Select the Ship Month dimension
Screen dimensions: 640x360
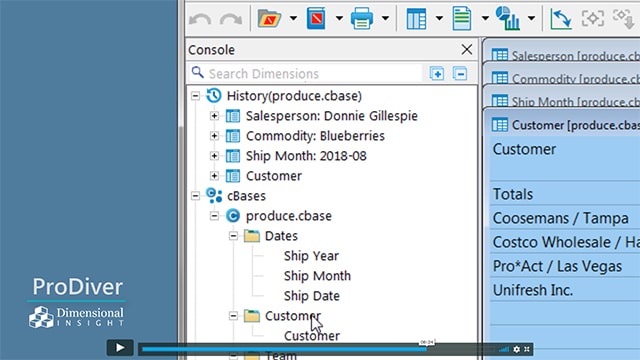(317, 276)
